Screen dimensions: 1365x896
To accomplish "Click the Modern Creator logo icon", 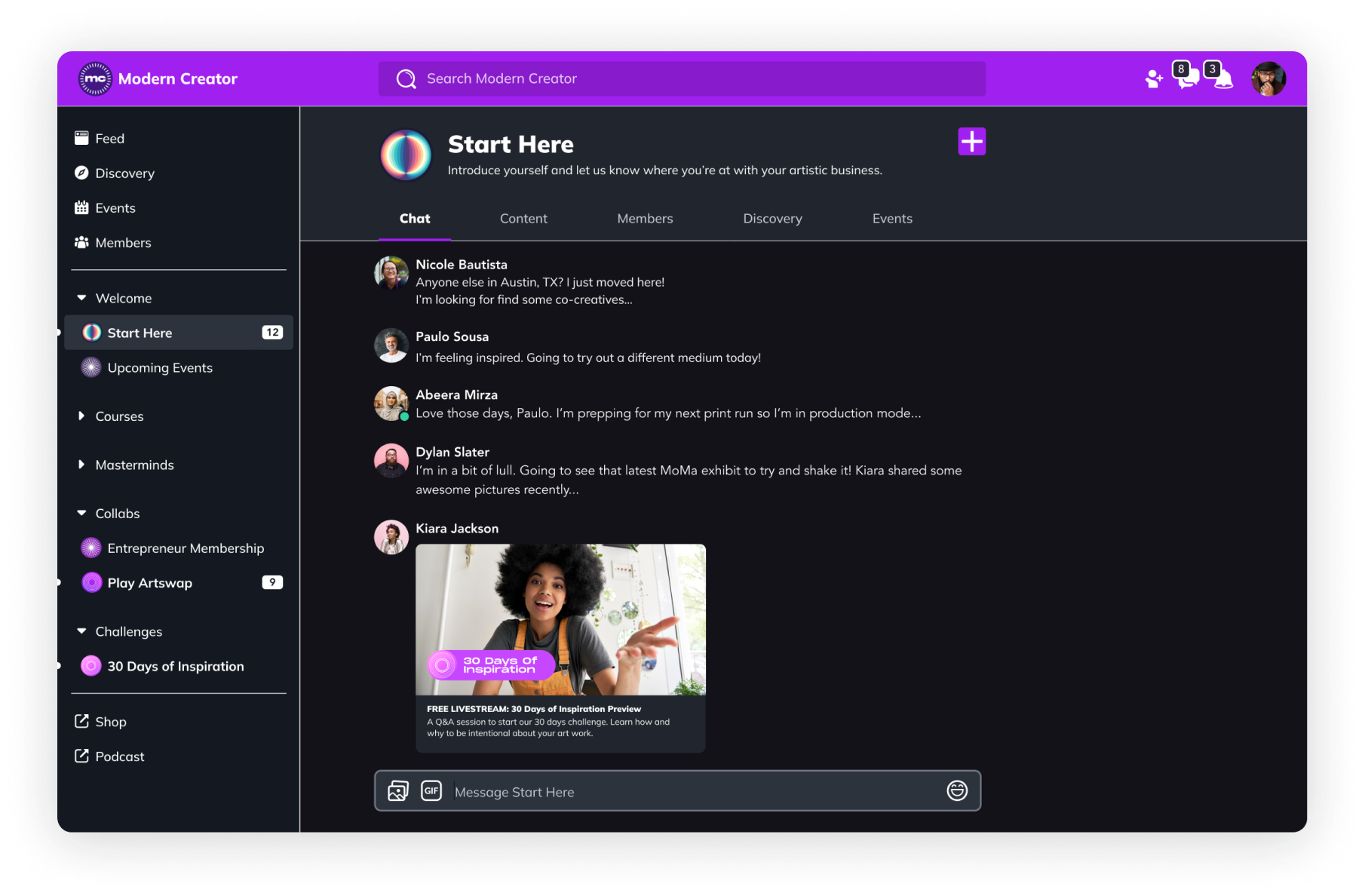I will point(96,78).
